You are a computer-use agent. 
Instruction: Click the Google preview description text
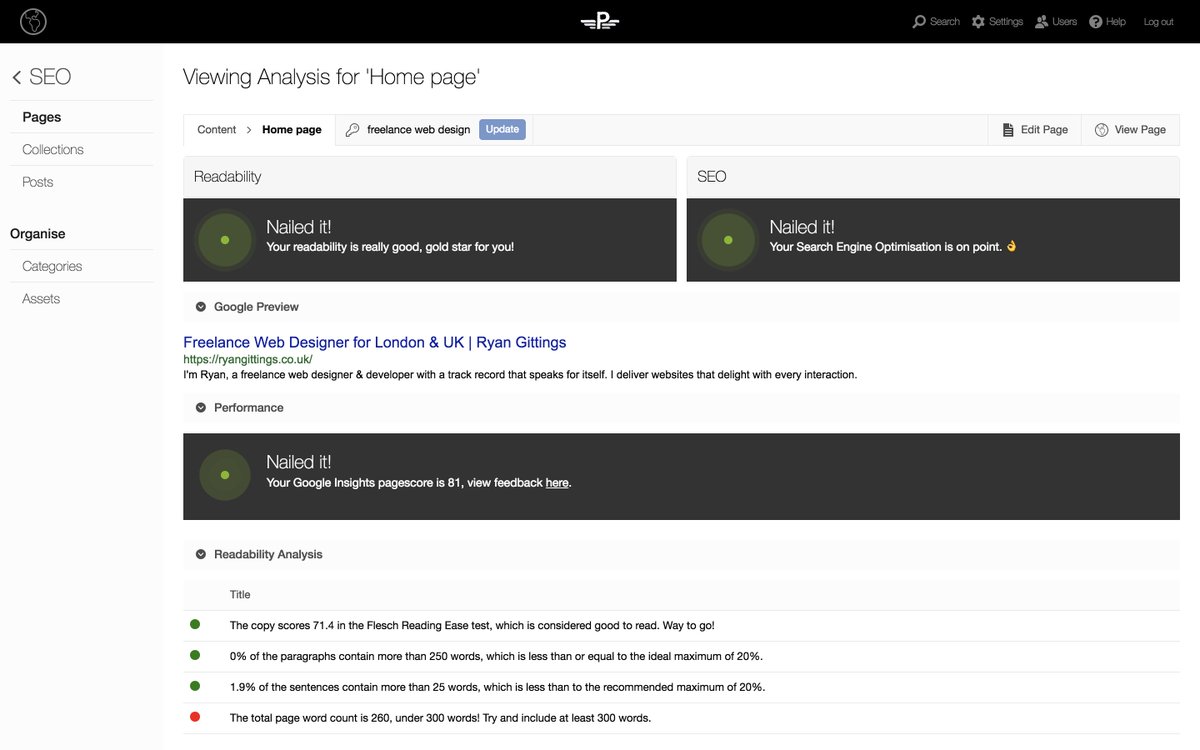point(520,375)
